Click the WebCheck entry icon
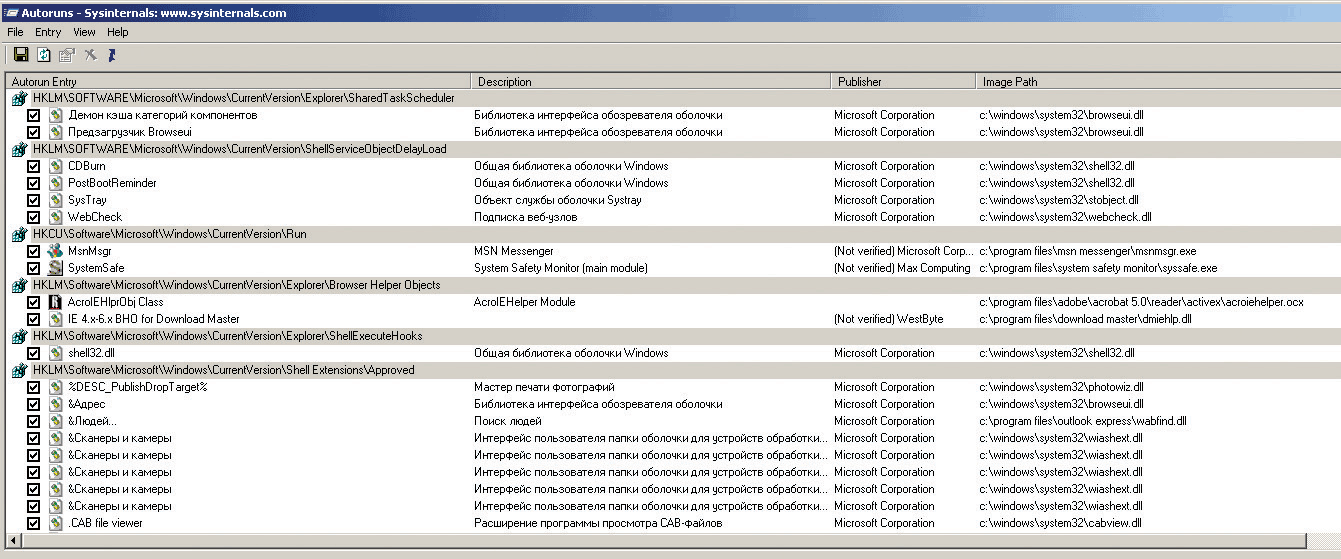 (x=56, y=217)
